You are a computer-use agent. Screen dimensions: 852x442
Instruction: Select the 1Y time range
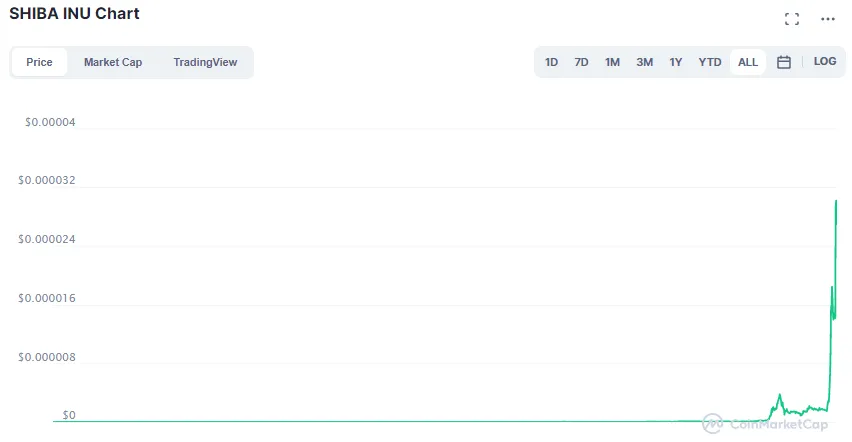(x=675, y=62)
